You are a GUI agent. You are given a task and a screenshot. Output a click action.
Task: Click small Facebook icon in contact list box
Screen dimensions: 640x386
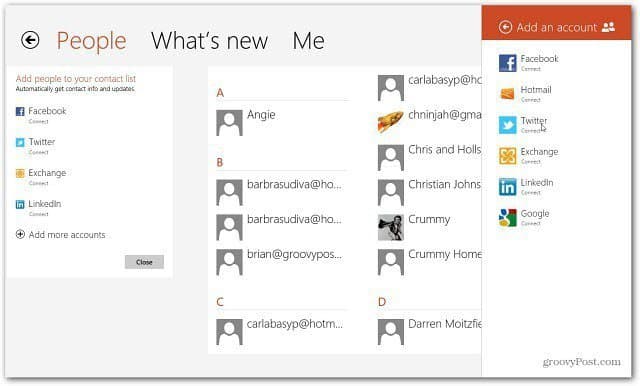coord(20,111)
